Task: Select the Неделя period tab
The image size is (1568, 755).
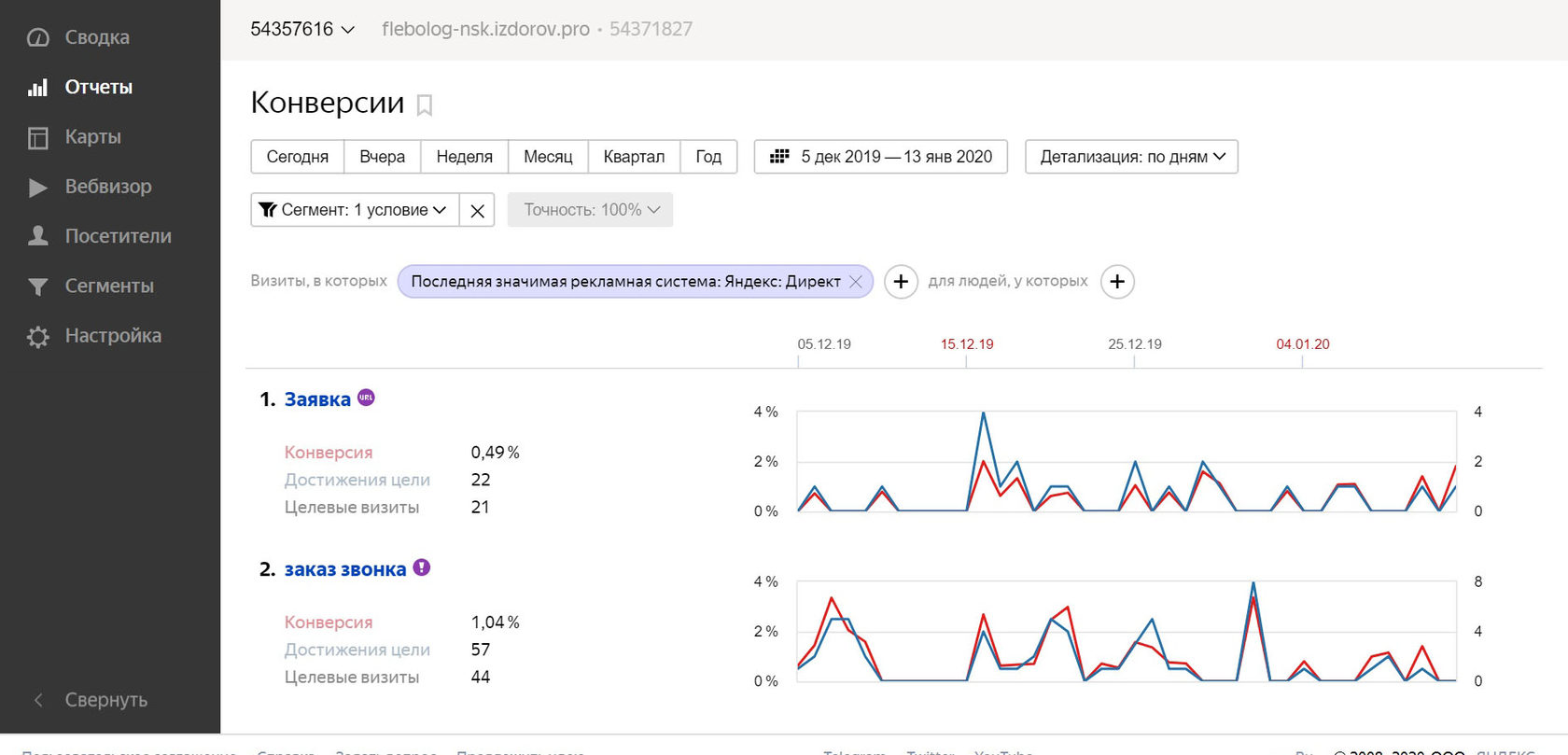Action: (464, 157)
